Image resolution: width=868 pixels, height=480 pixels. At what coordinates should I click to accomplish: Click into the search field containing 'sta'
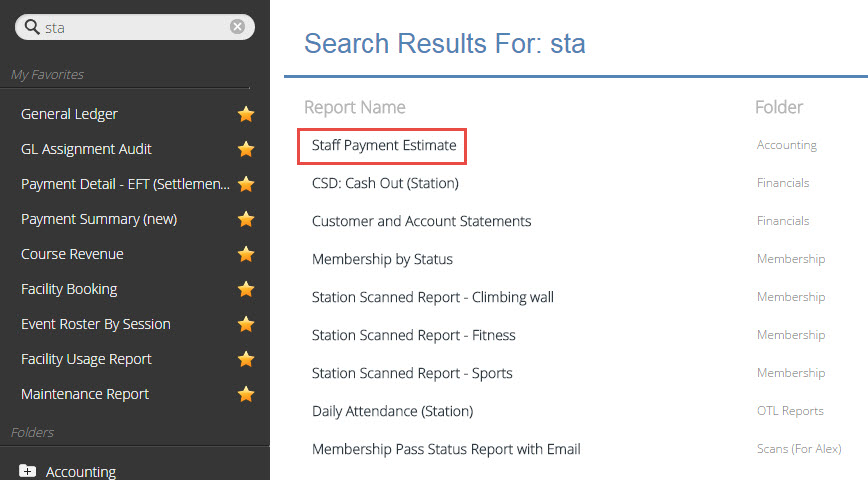click(x=135, y=27)
